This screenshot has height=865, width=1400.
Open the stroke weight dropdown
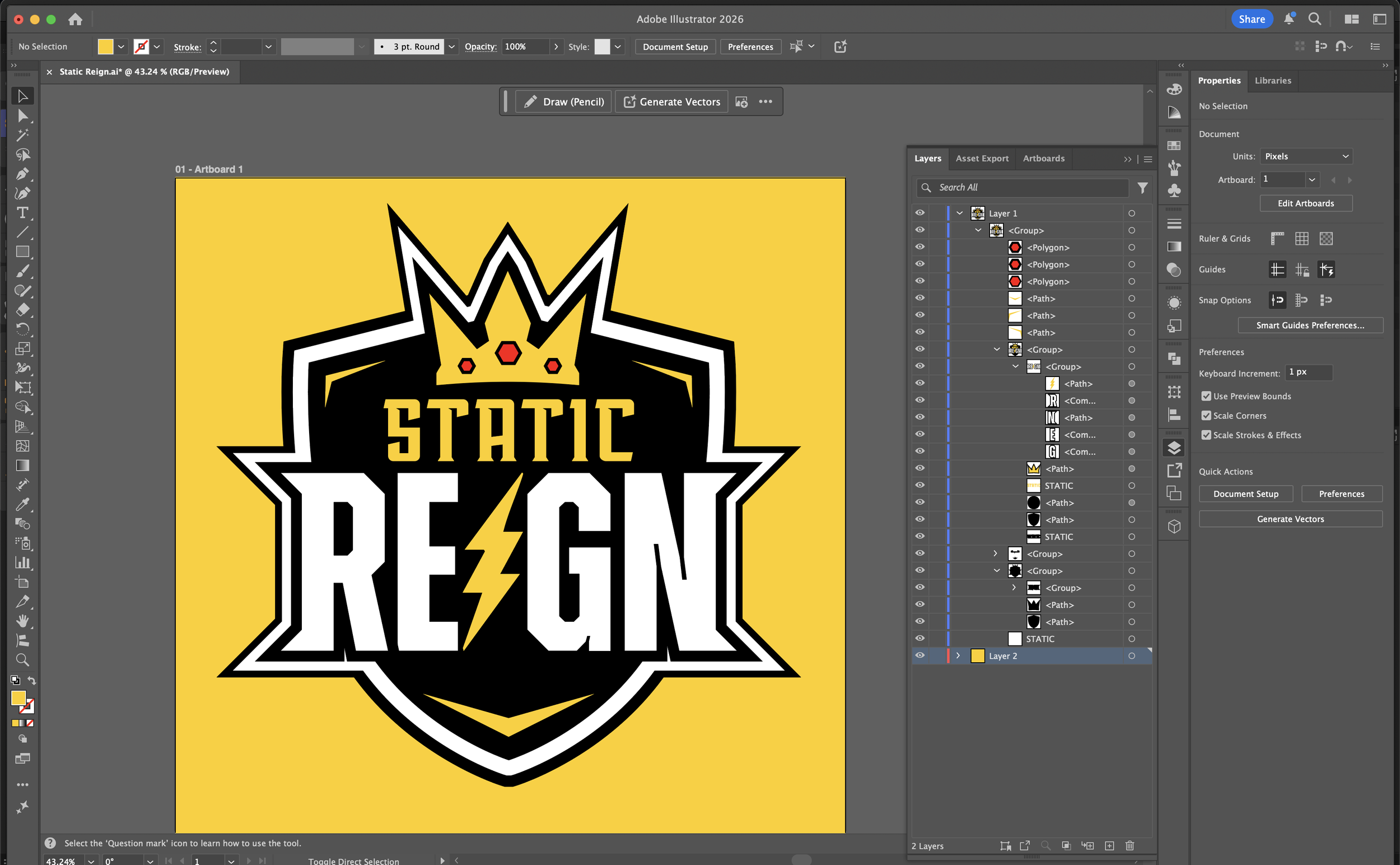[x=268, y=47]
